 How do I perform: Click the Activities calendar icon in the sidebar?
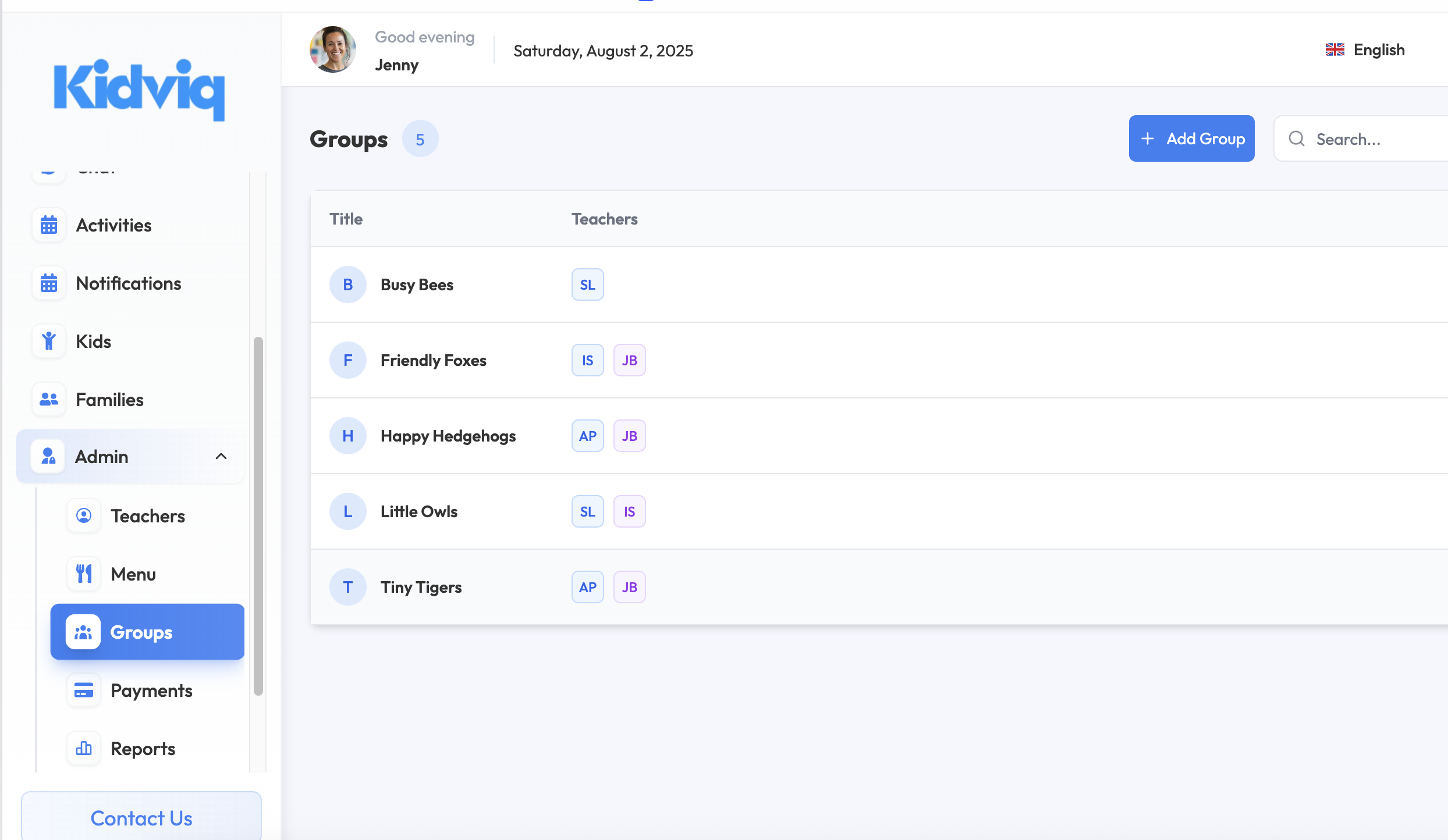pyautogui.click(x=49, y=225)
